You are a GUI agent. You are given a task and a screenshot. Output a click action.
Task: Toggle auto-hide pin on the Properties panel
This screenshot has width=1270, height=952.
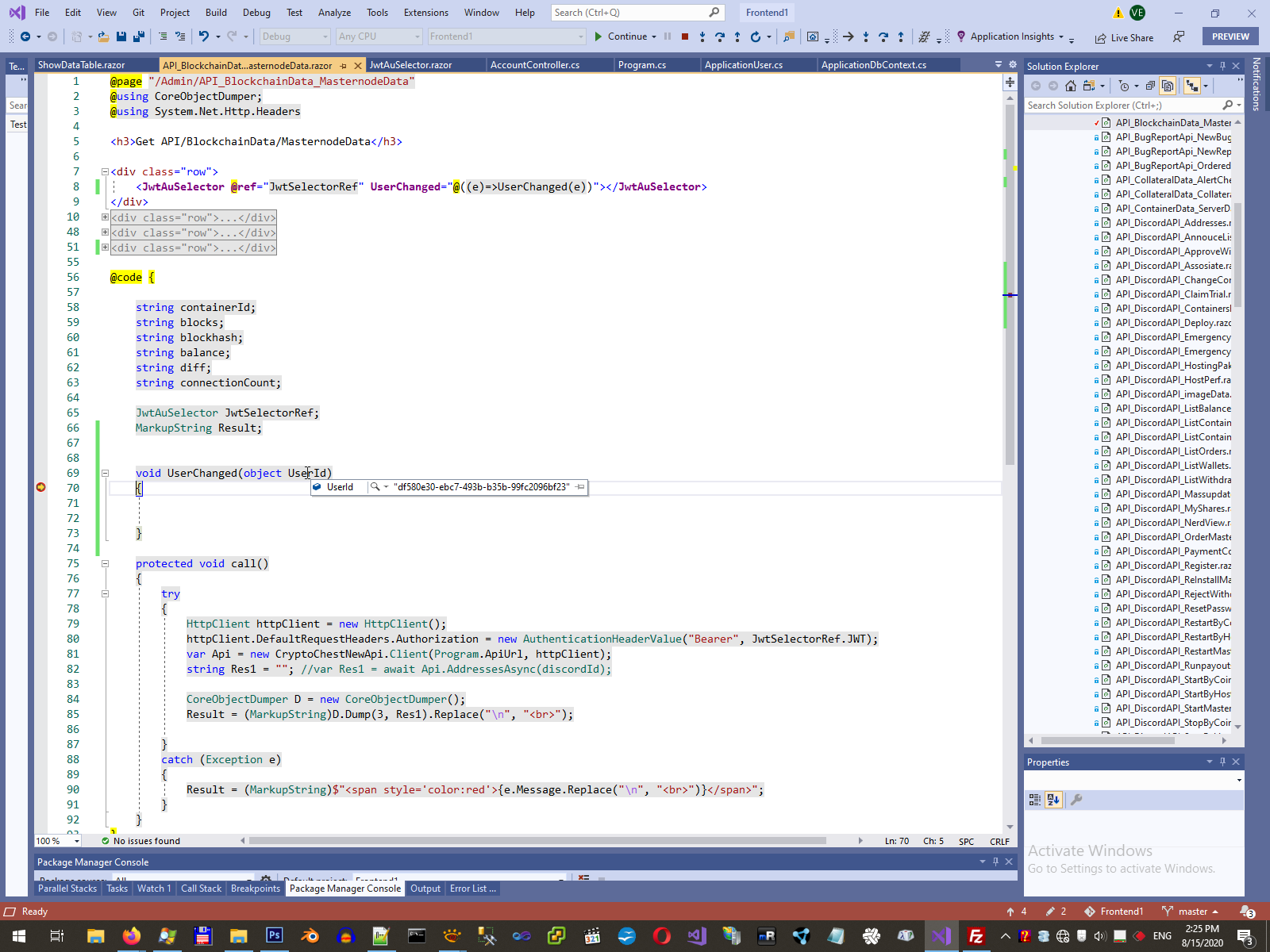(1223, 762)
